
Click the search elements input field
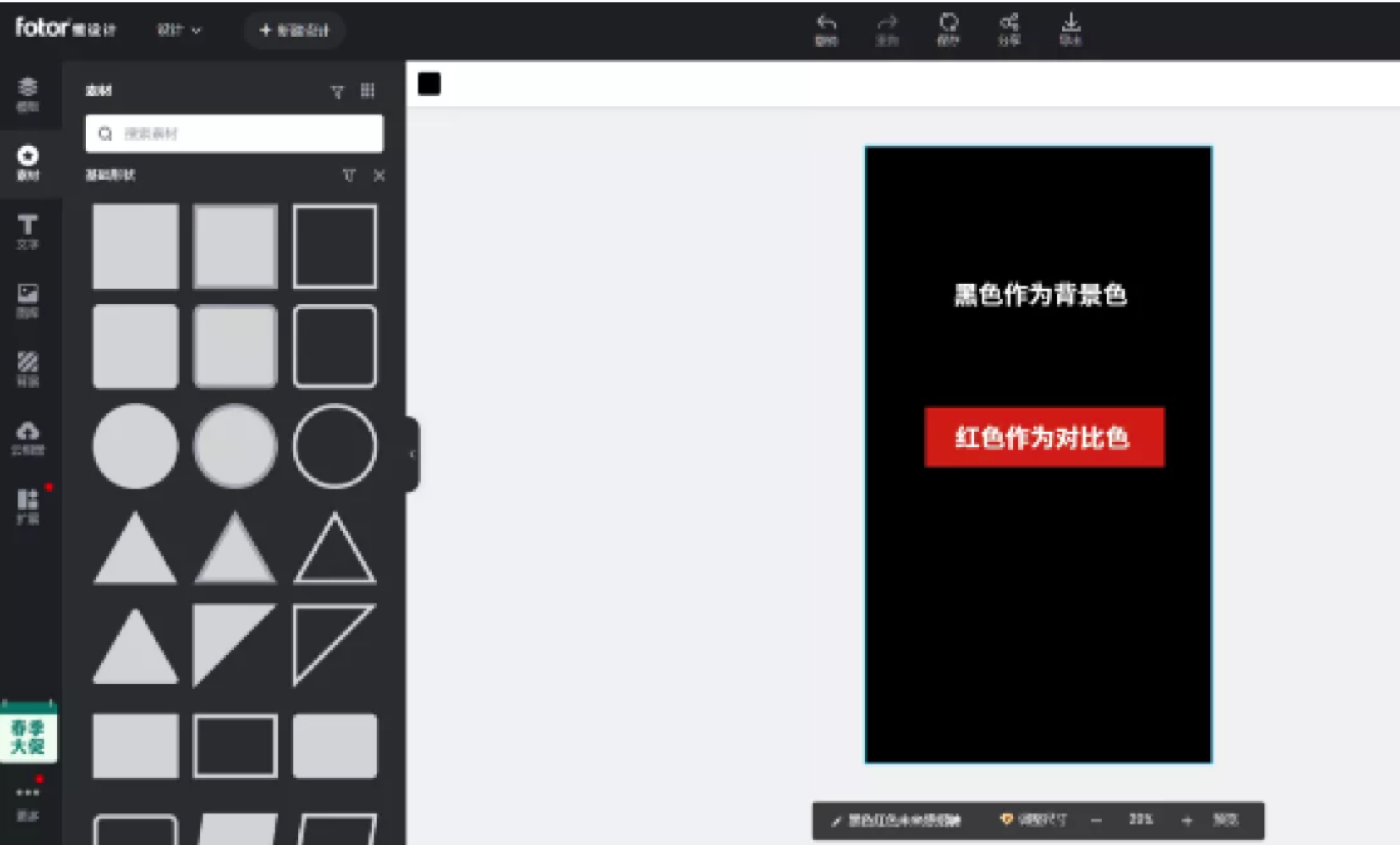coord(234,133)
